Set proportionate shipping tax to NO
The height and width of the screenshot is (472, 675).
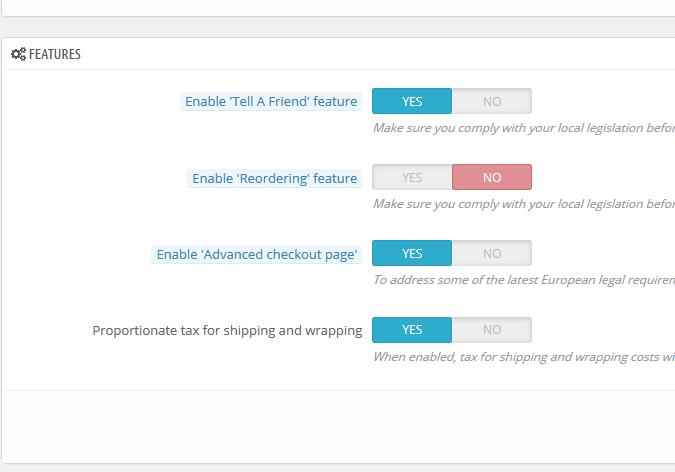pyautogui.click(x=492, y=330)
